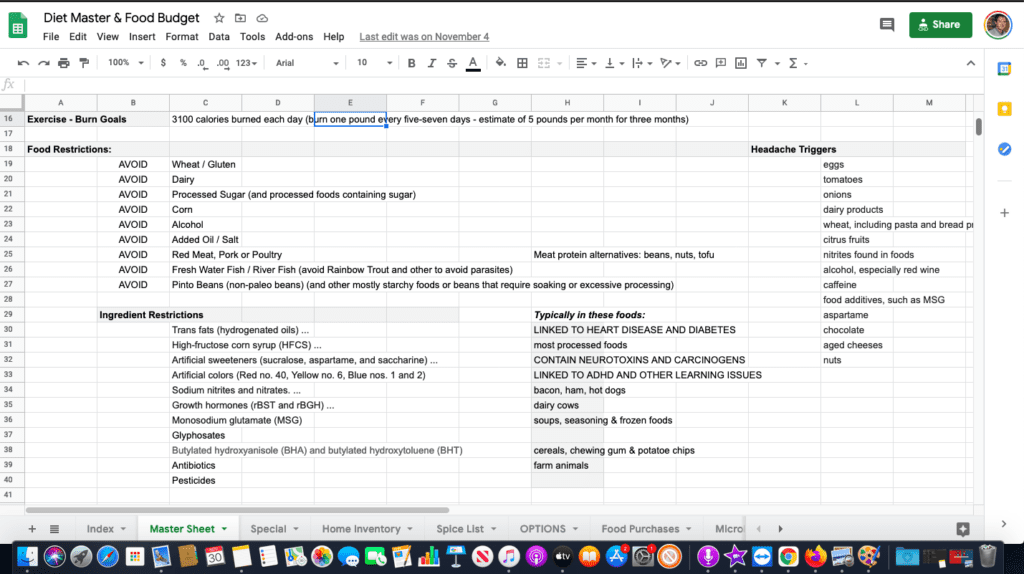The image size is (1024, 574).
Task: Open the Data menu
Action: click(219, 37)
